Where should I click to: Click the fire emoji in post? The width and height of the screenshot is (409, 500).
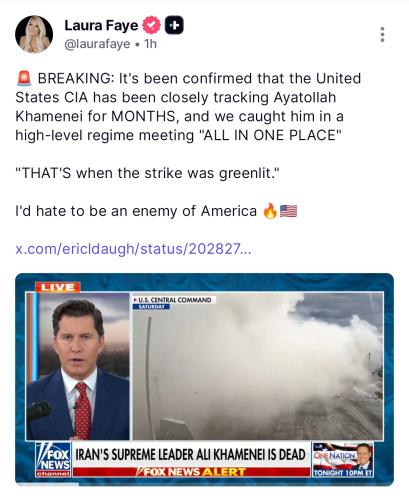coord(270,211)
